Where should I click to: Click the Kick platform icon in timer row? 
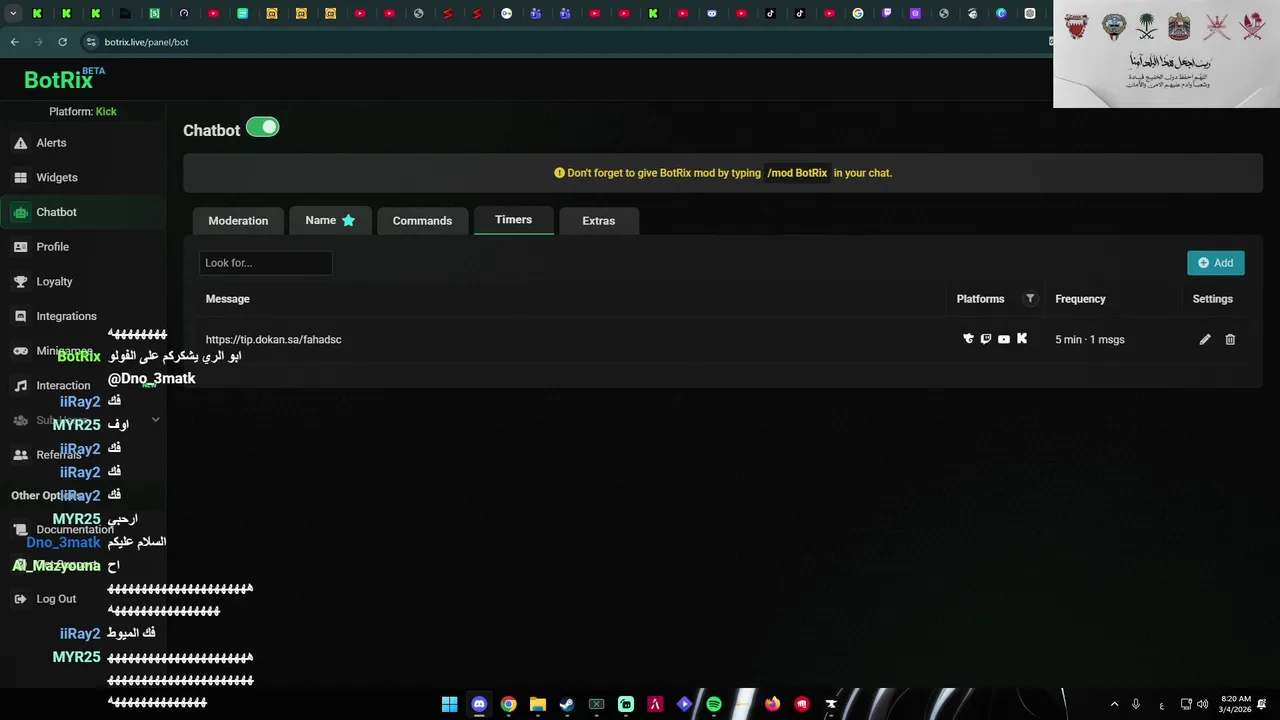(x=1022, y=339)
